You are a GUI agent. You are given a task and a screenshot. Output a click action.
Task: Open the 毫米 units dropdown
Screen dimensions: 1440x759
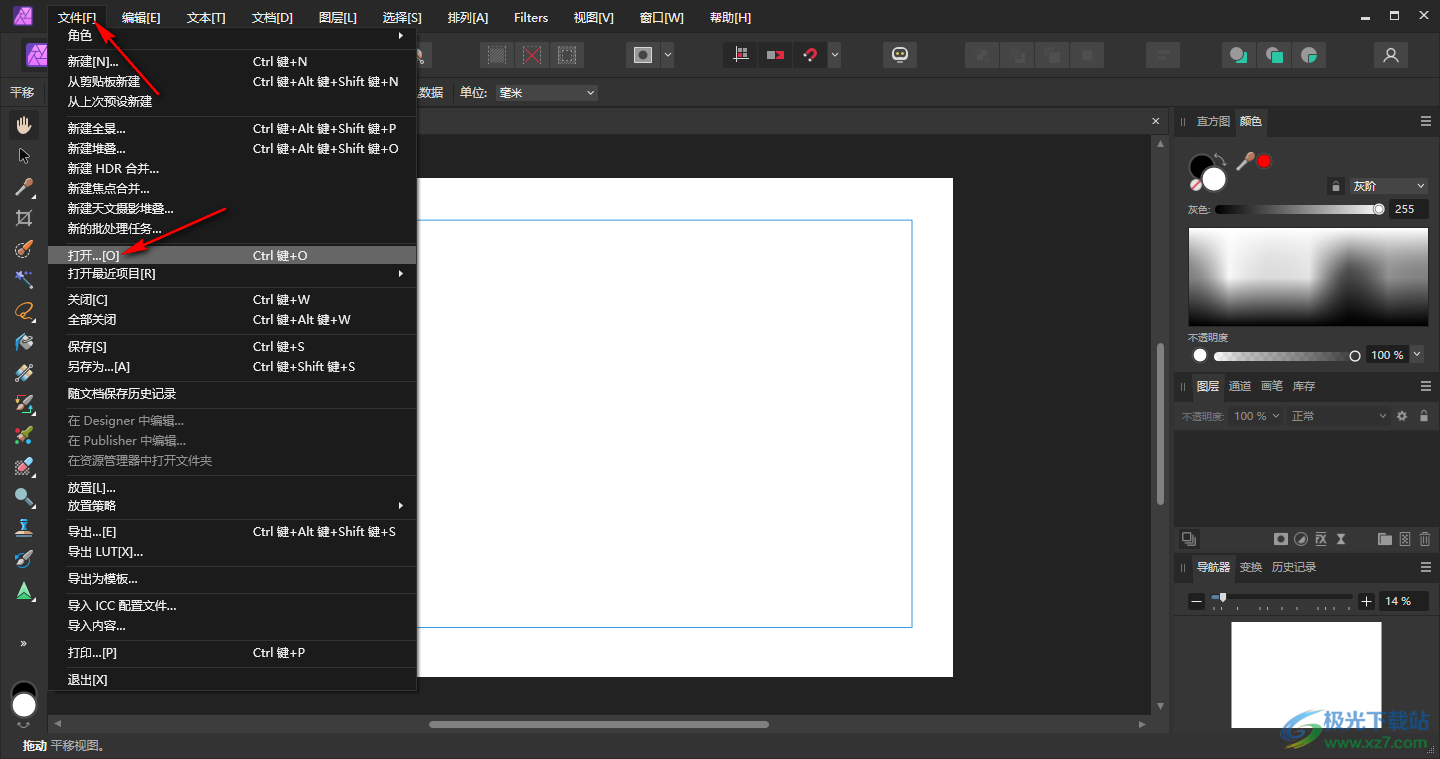pos(546,93)
